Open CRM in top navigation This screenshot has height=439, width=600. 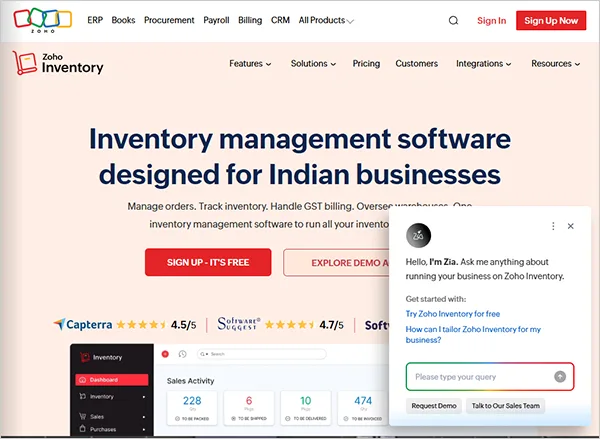click(280, 20)
